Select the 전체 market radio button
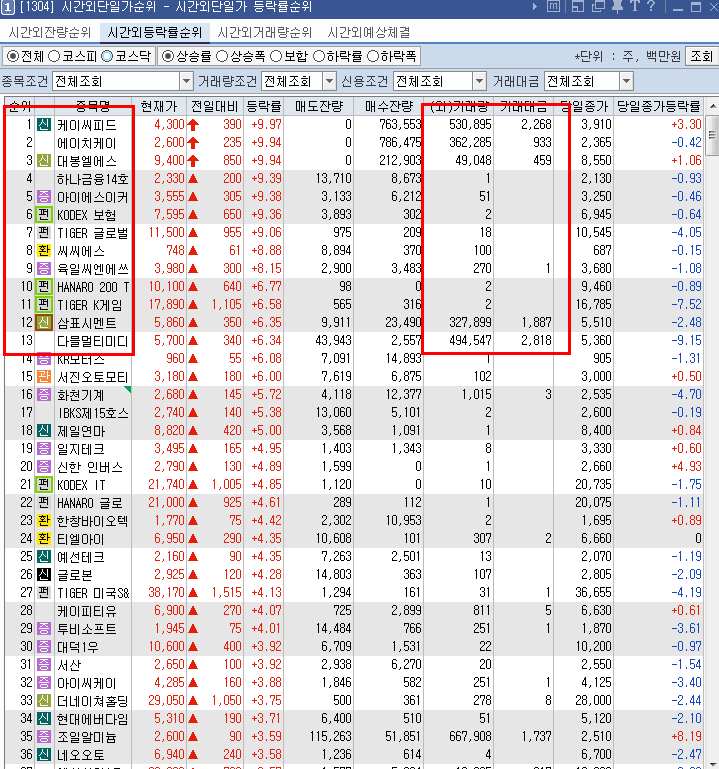The width and height of the screenshot is (719, 769). pos(13,56)
